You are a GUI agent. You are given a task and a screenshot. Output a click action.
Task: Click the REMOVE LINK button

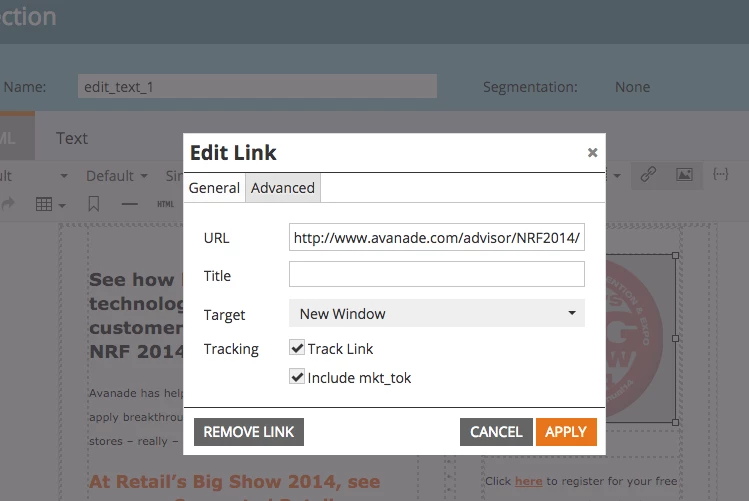(249, 432)
